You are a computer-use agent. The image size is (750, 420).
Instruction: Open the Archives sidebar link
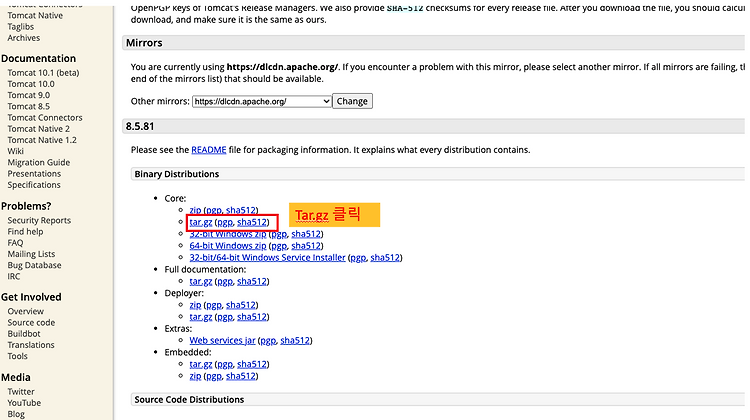pyautogui.click(x=23, y=38)
